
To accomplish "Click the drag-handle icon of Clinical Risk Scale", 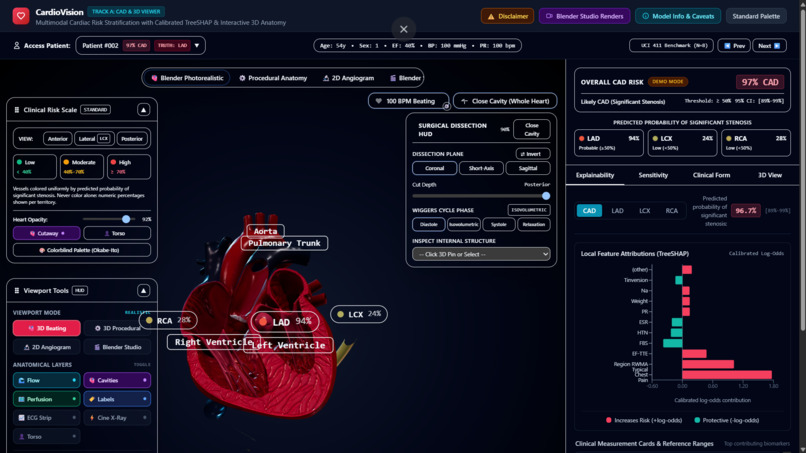I will click(16, 110).
